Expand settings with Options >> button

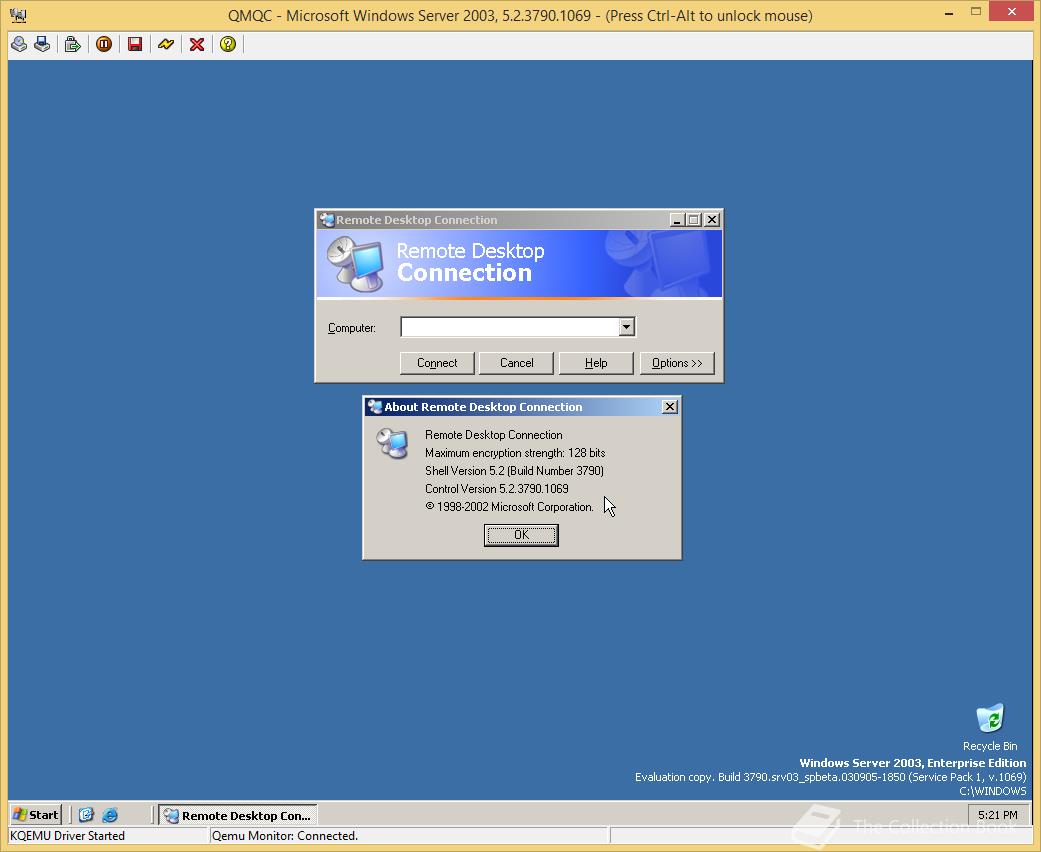point(677,363)
